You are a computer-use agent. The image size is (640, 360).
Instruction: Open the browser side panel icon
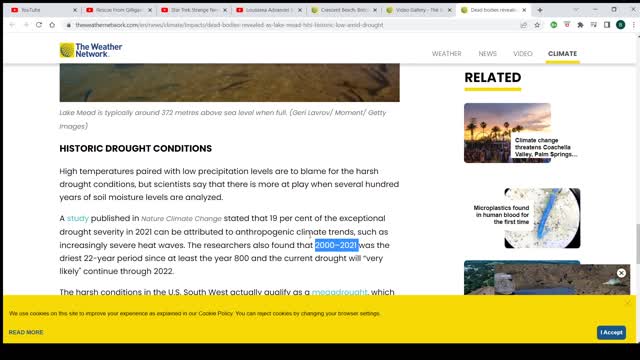[x=607, y=25]
